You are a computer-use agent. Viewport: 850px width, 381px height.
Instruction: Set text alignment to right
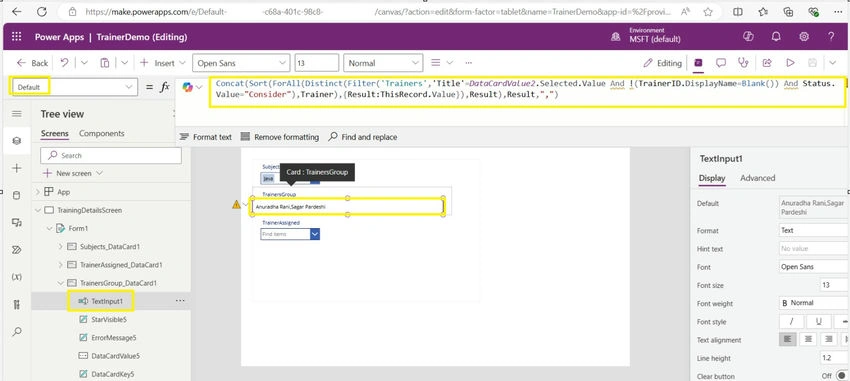click(x=828, y=339)
